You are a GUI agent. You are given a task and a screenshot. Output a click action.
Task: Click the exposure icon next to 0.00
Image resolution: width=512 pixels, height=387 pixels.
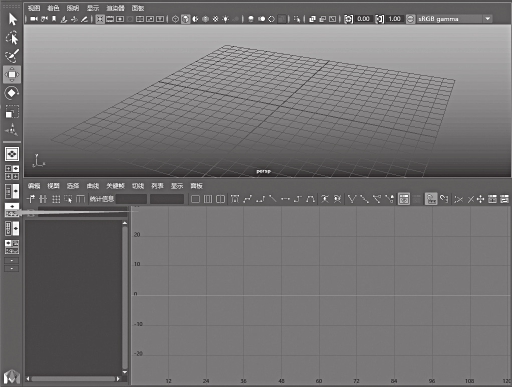tap(348, 19)
